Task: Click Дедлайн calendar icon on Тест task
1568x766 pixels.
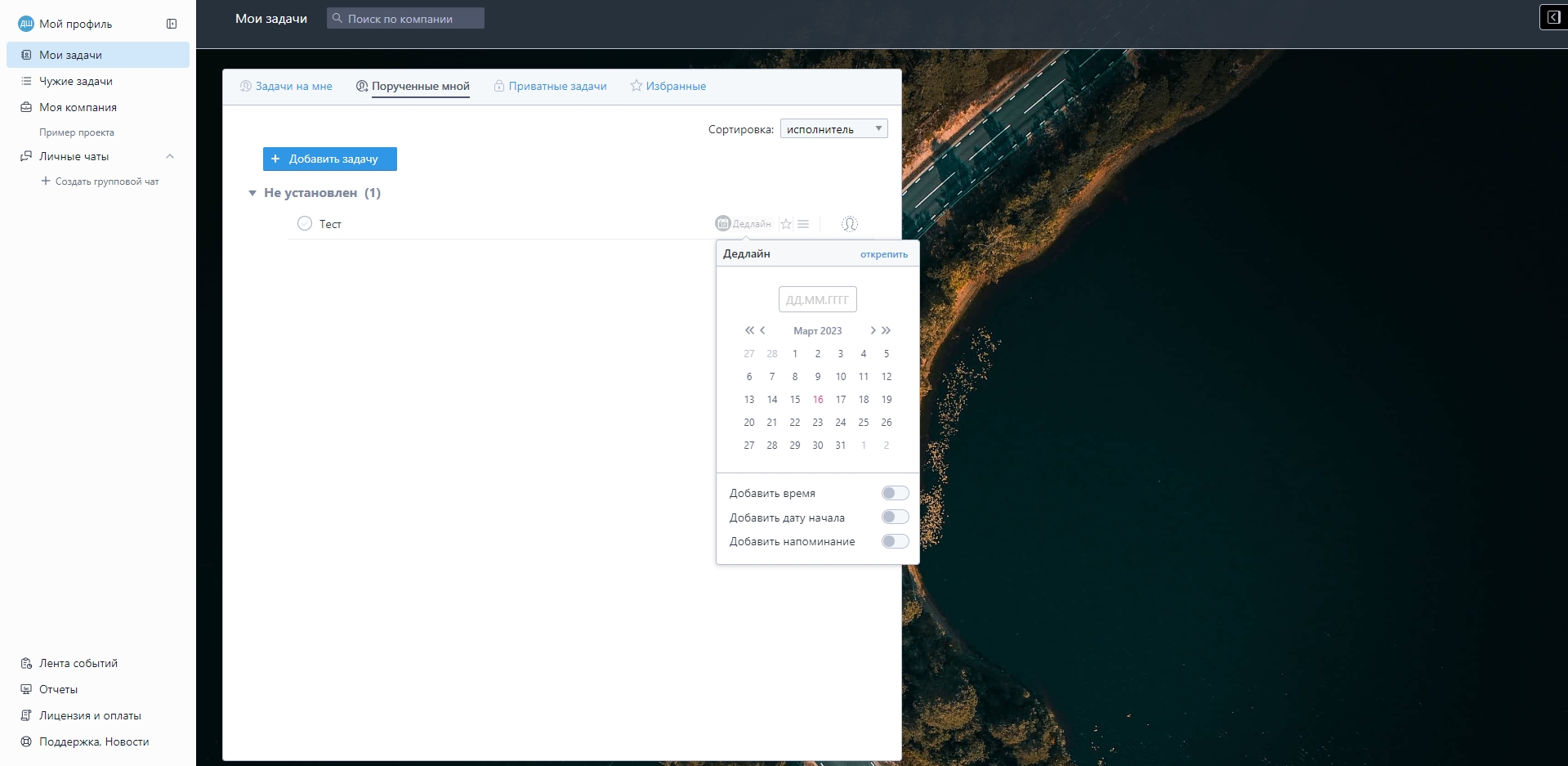Action: pos(723,223)
